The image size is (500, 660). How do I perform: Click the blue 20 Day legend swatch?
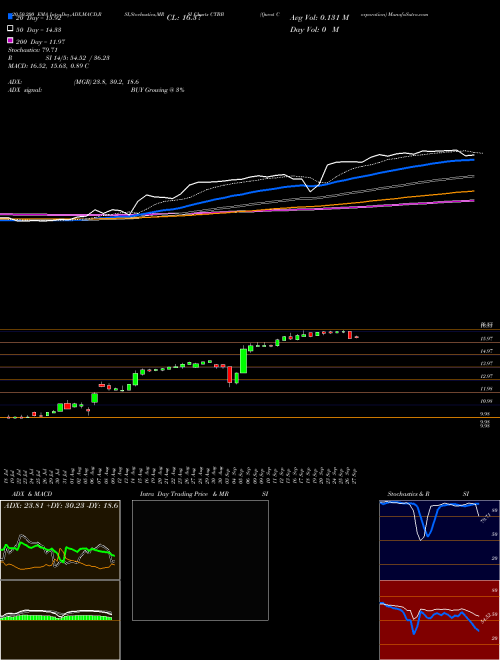[x=10, y=16]
